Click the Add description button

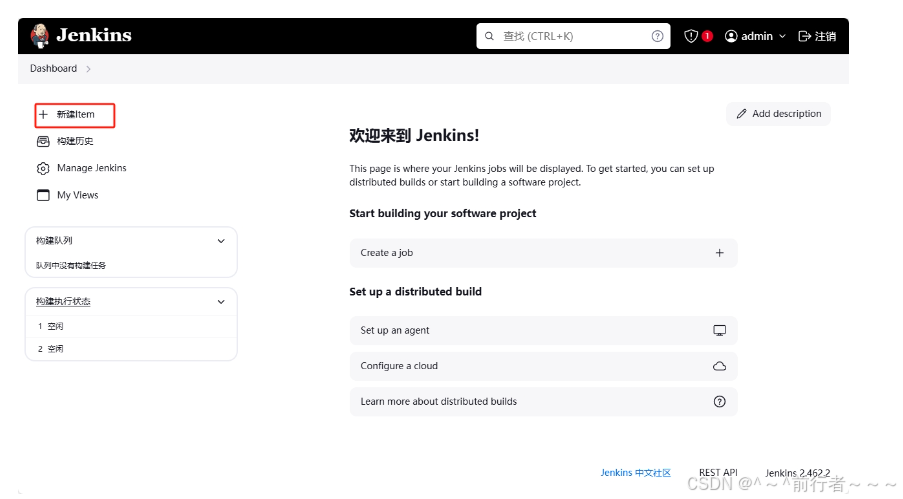click(779, 114)
